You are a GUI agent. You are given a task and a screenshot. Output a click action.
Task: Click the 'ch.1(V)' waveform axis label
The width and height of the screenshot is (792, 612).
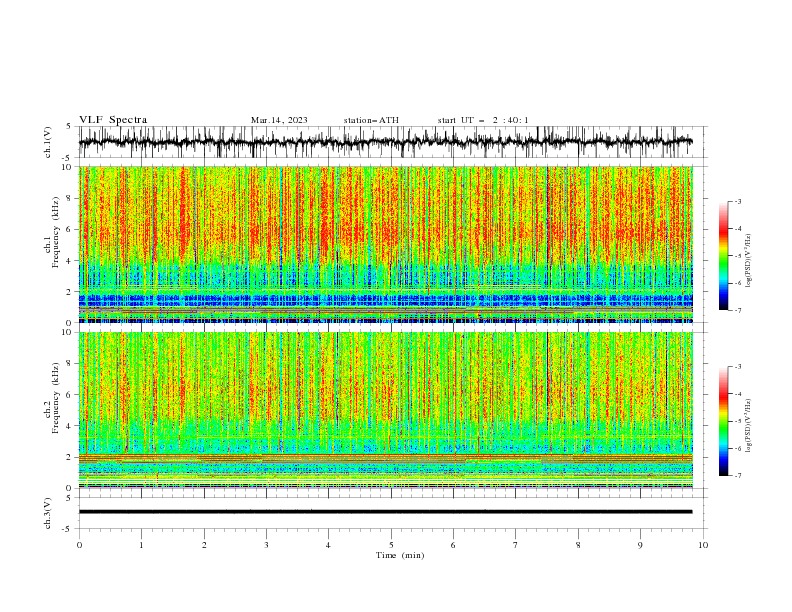click(48, 142)
